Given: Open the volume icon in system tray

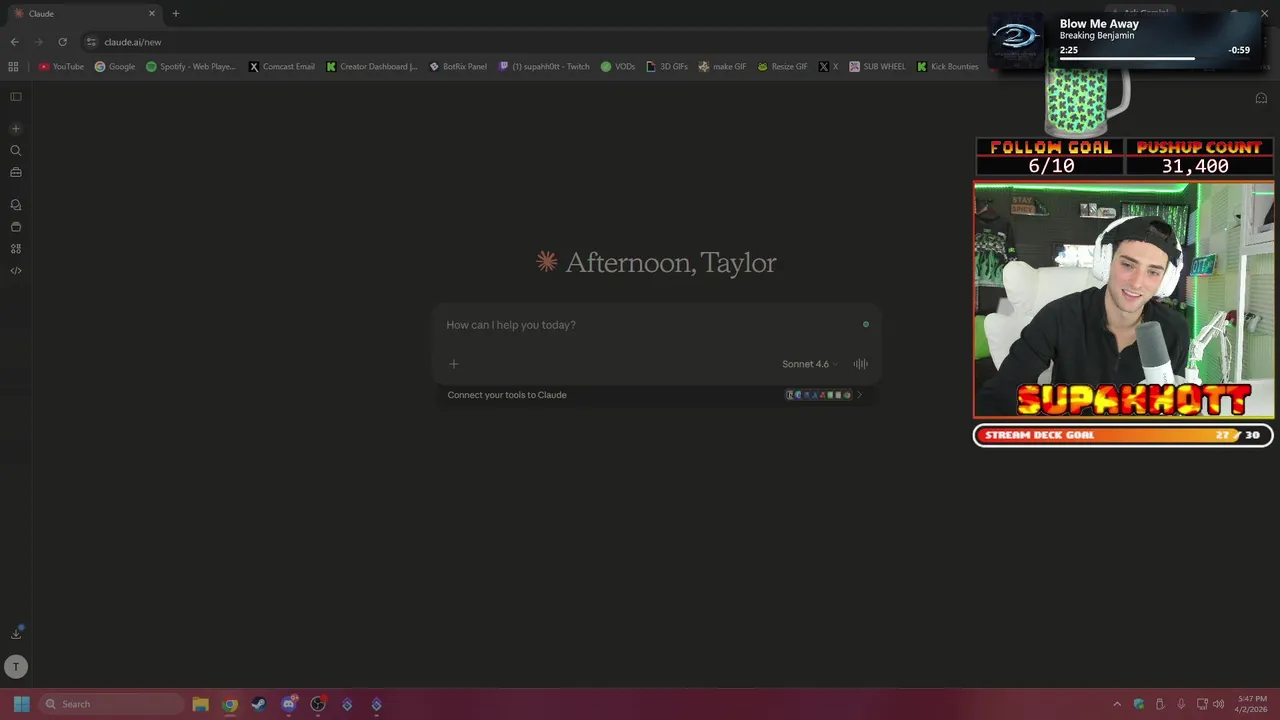Looking at the screenshot, I should point(1218,704).
